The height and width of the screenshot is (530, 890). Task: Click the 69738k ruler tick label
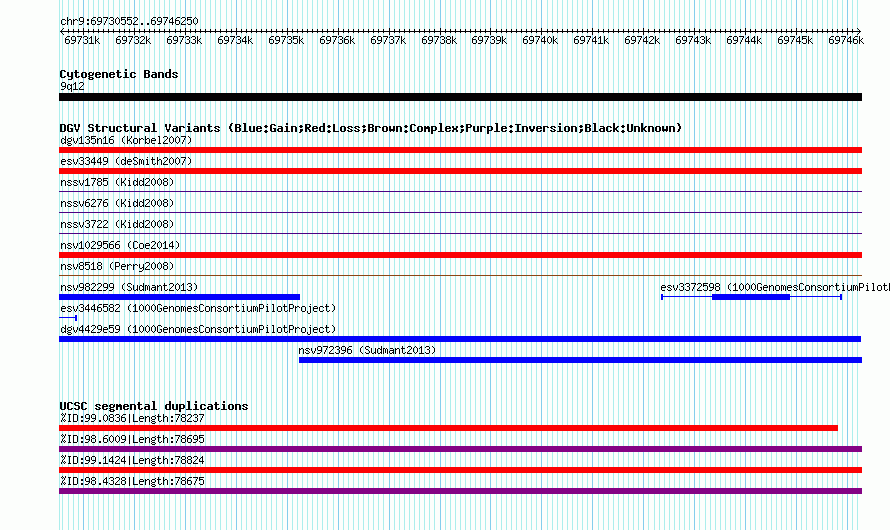(x=439, y=40)
